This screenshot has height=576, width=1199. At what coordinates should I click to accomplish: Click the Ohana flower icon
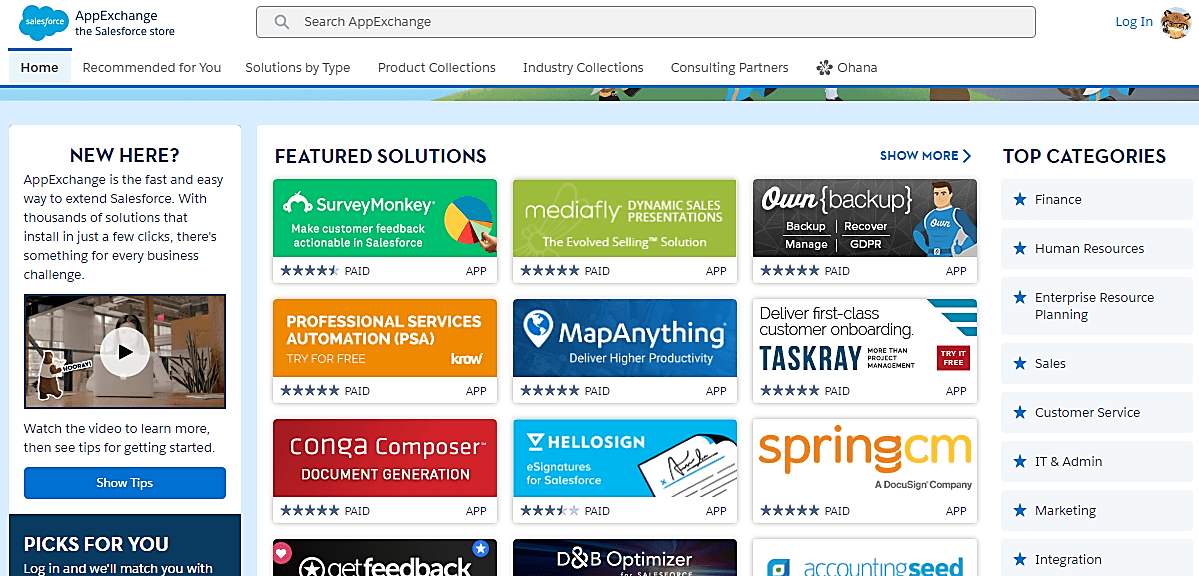[824, 67]
